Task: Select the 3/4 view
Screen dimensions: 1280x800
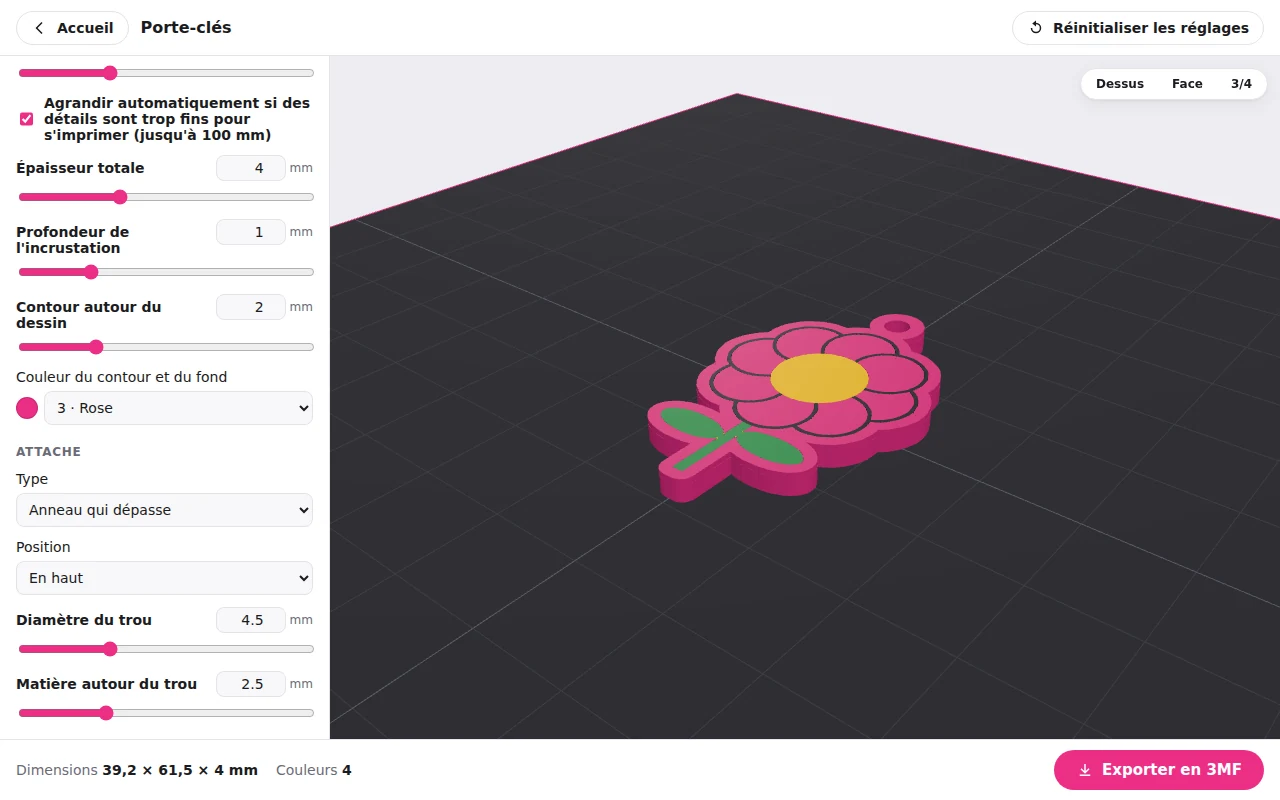Action: 1241,84
